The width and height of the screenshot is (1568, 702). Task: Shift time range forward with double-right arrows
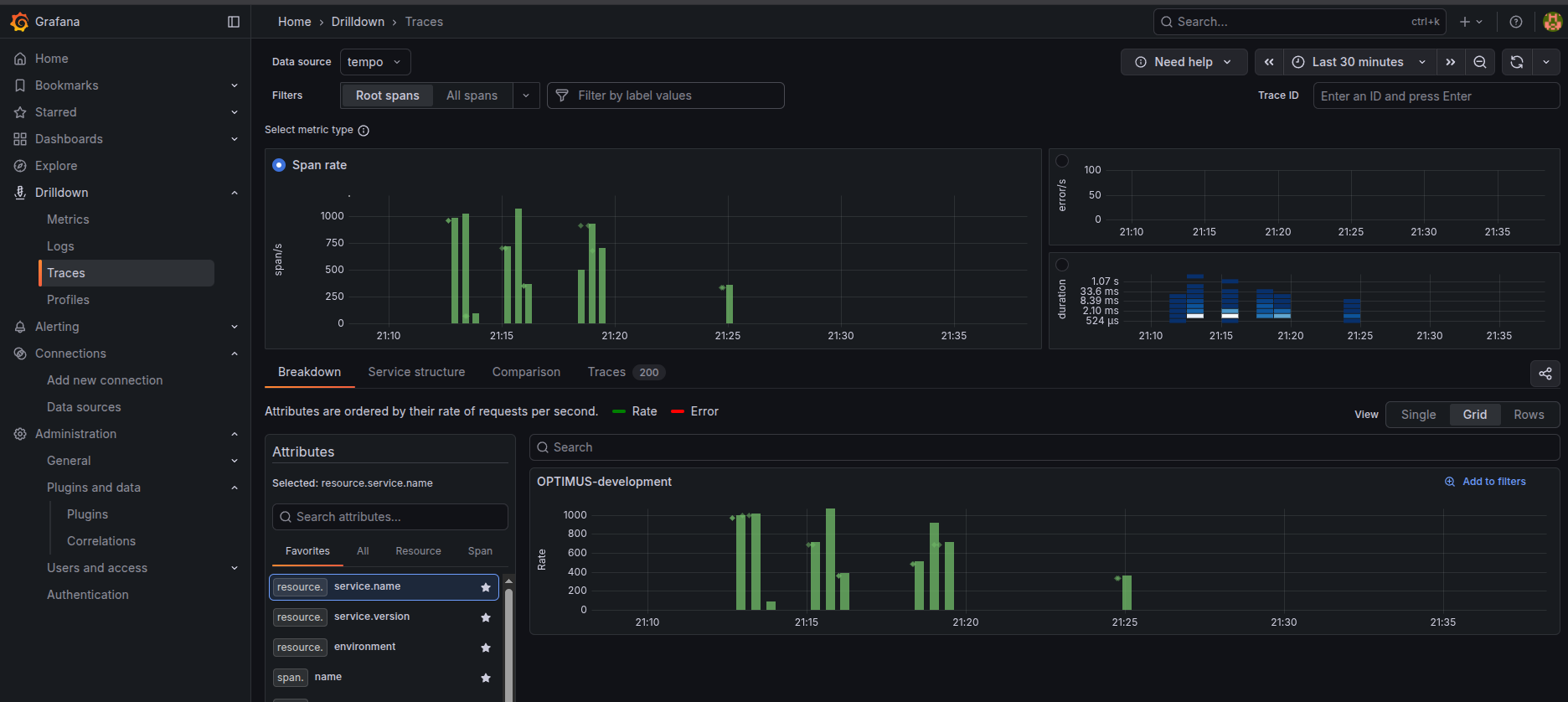1451,62
